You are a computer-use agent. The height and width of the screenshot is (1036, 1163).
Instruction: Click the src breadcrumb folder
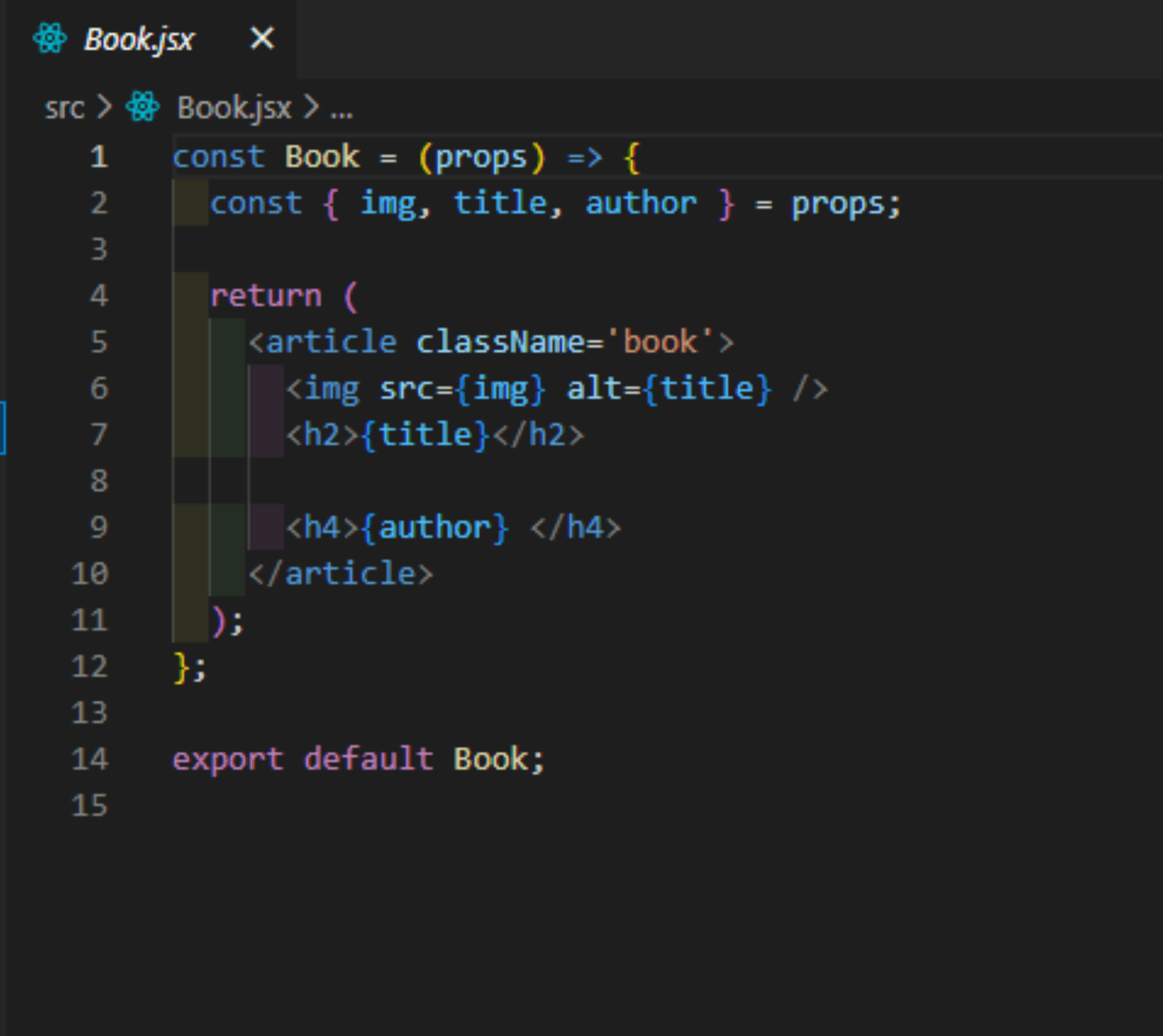click(64, 108)
